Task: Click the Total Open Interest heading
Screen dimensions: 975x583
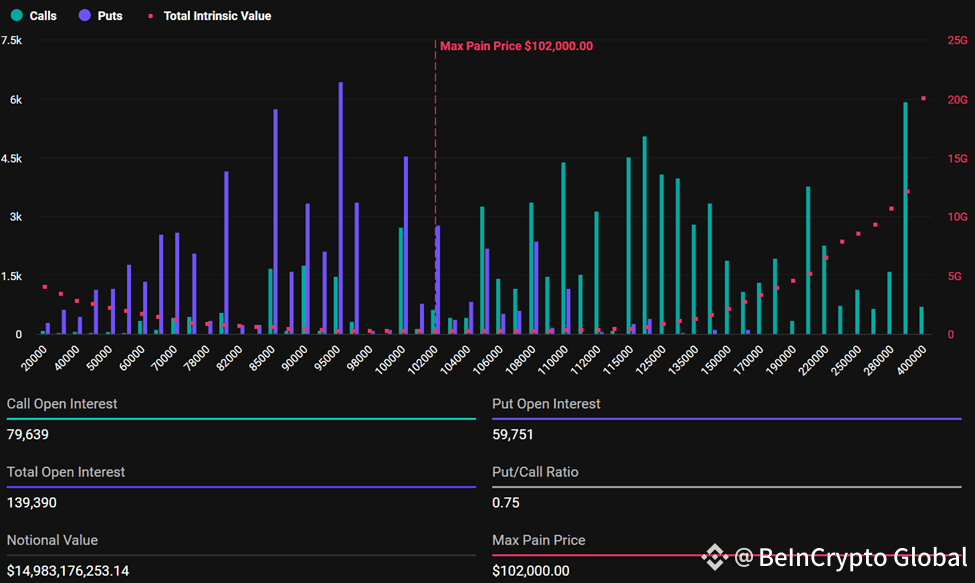Action: pos(66,472)
